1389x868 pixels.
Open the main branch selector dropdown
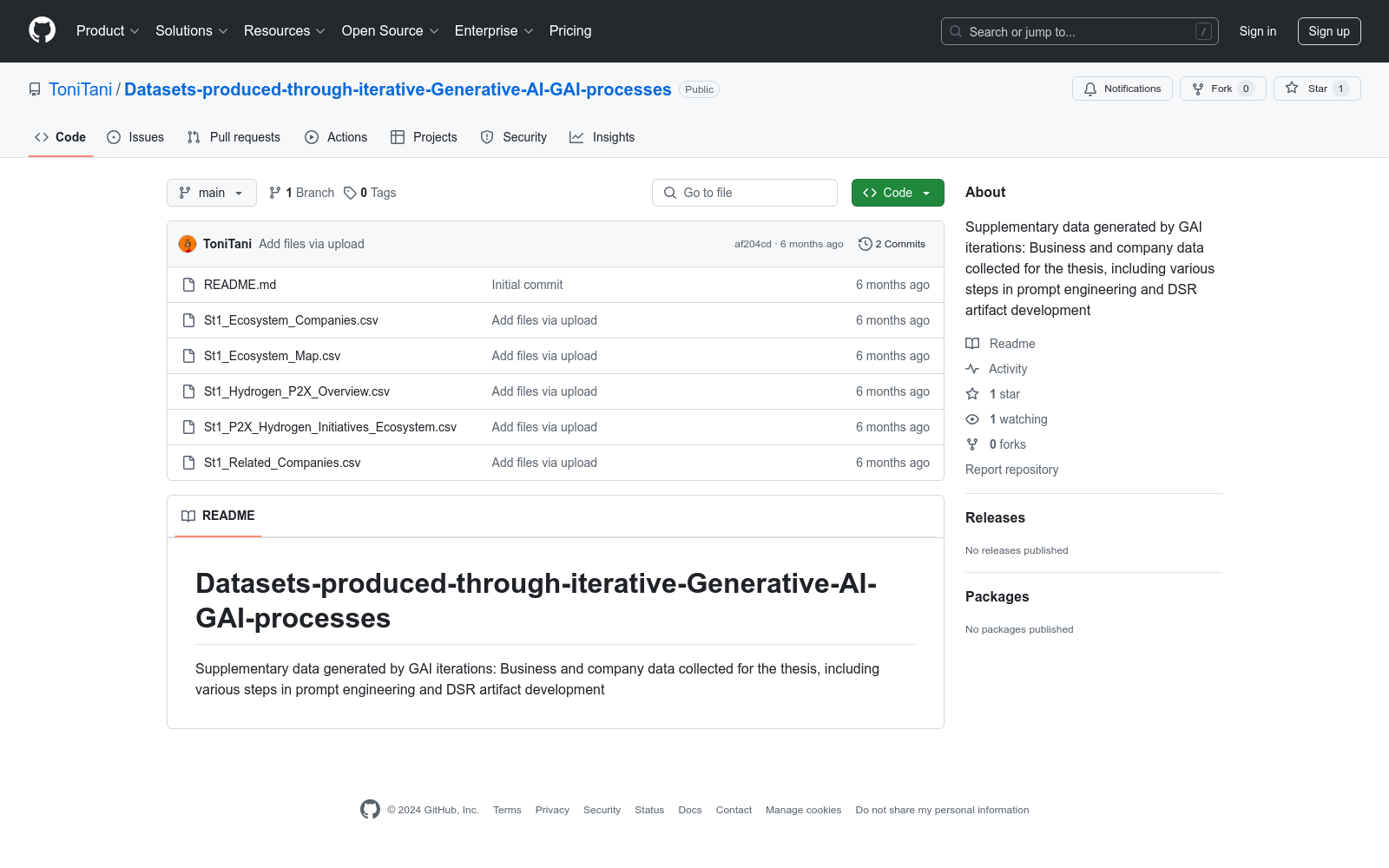pos(212,193)
